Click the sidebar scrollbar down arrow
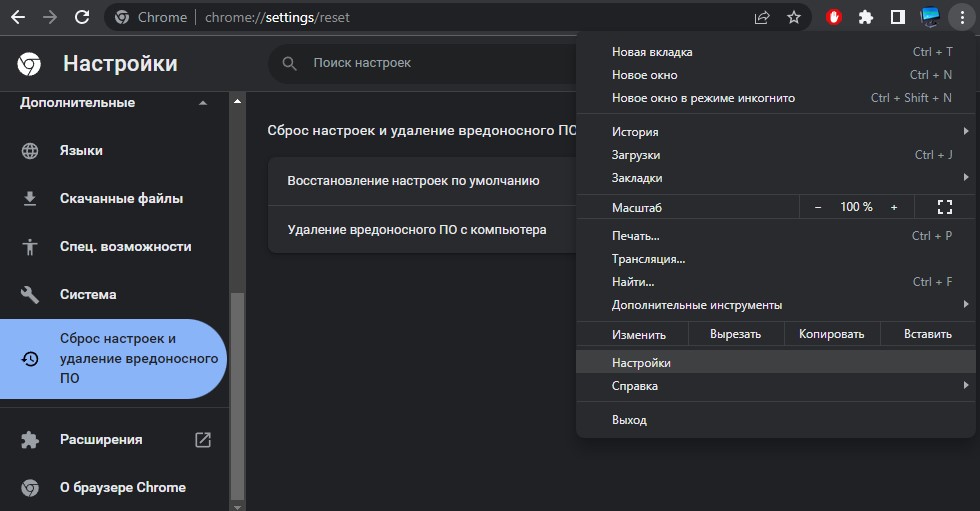 238,507
